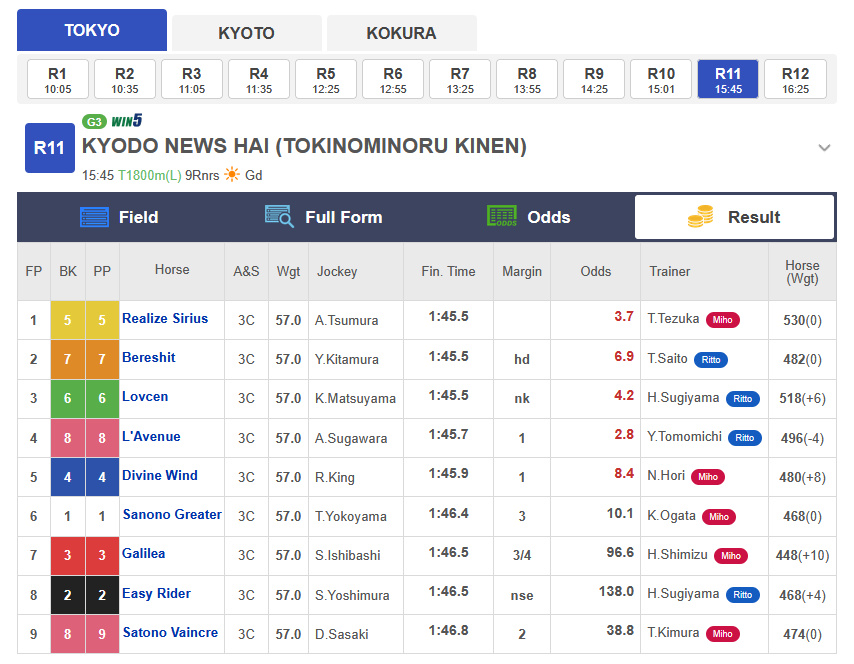854x664 pixels.
Task: Click odds value 138.0
Action: [616, 592]
